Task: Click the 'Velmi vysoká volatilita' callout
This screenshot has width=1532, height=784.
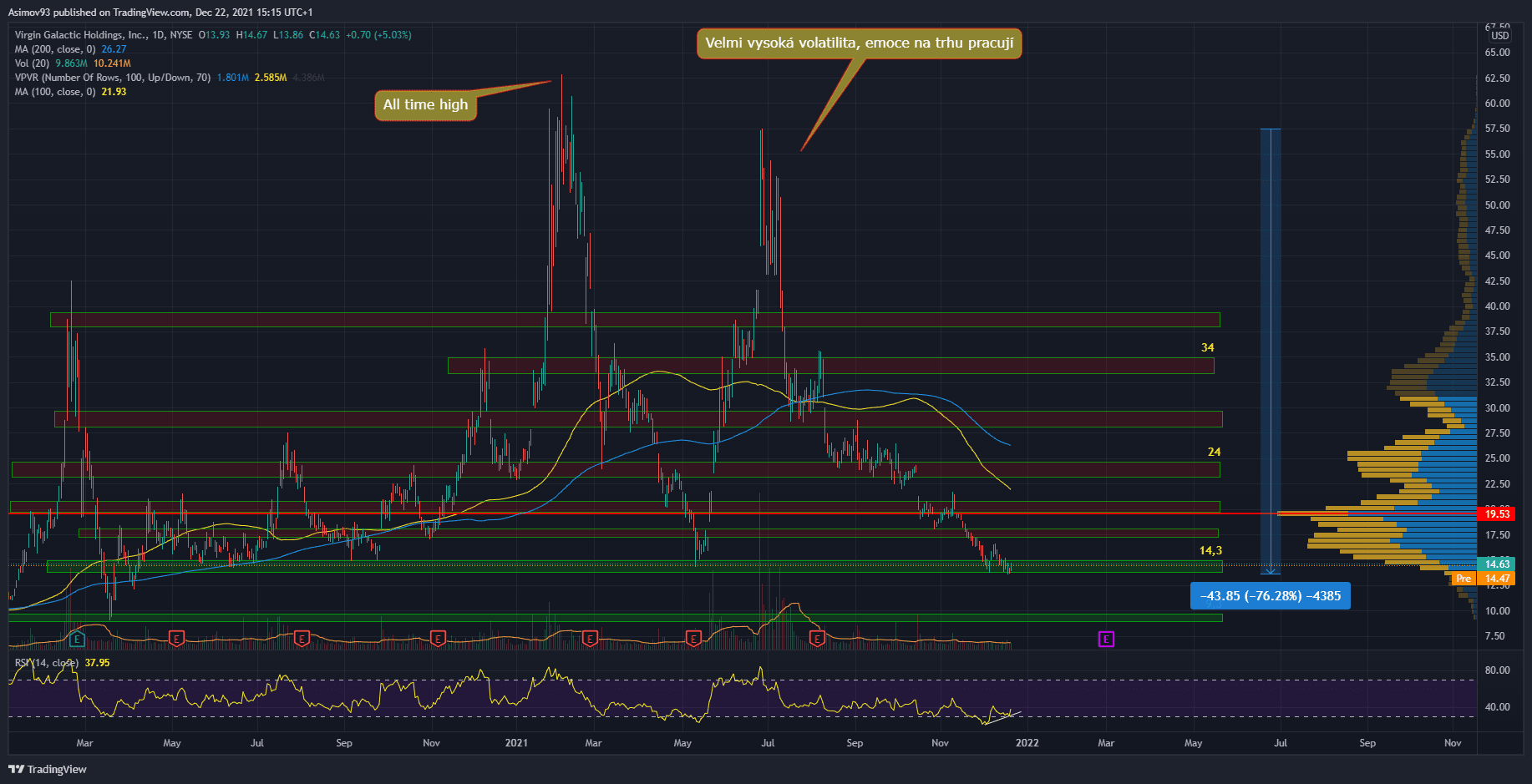Action: pos(859,43)
